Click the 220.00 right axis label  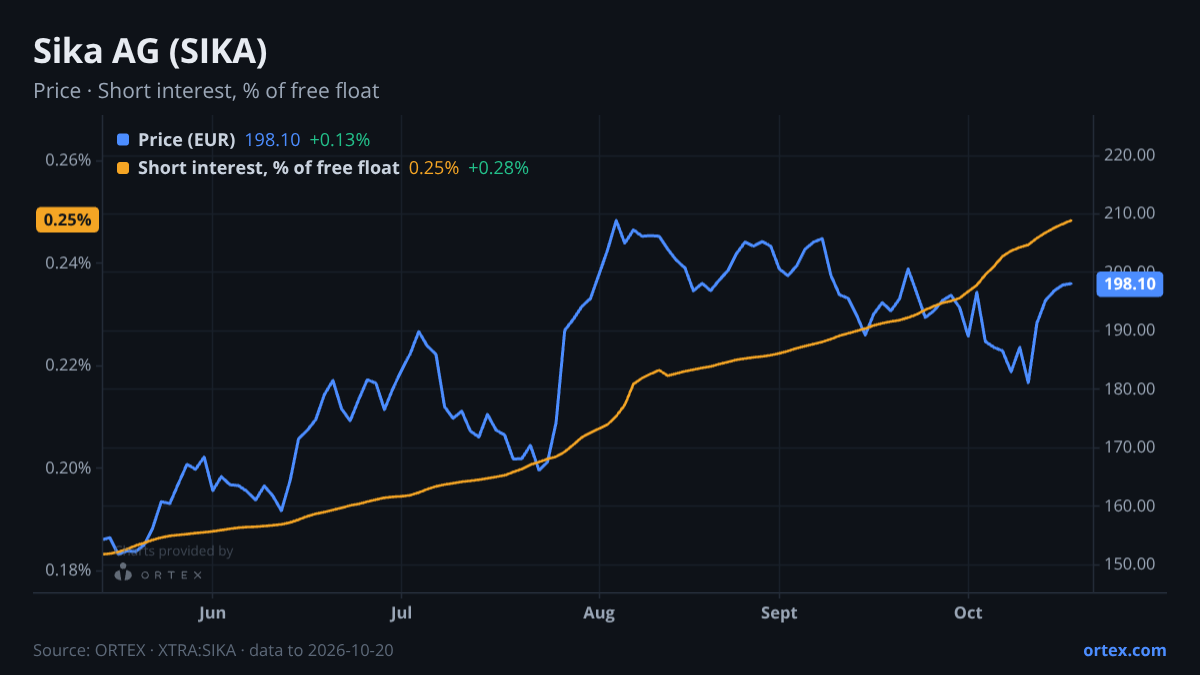point(1132,155)
